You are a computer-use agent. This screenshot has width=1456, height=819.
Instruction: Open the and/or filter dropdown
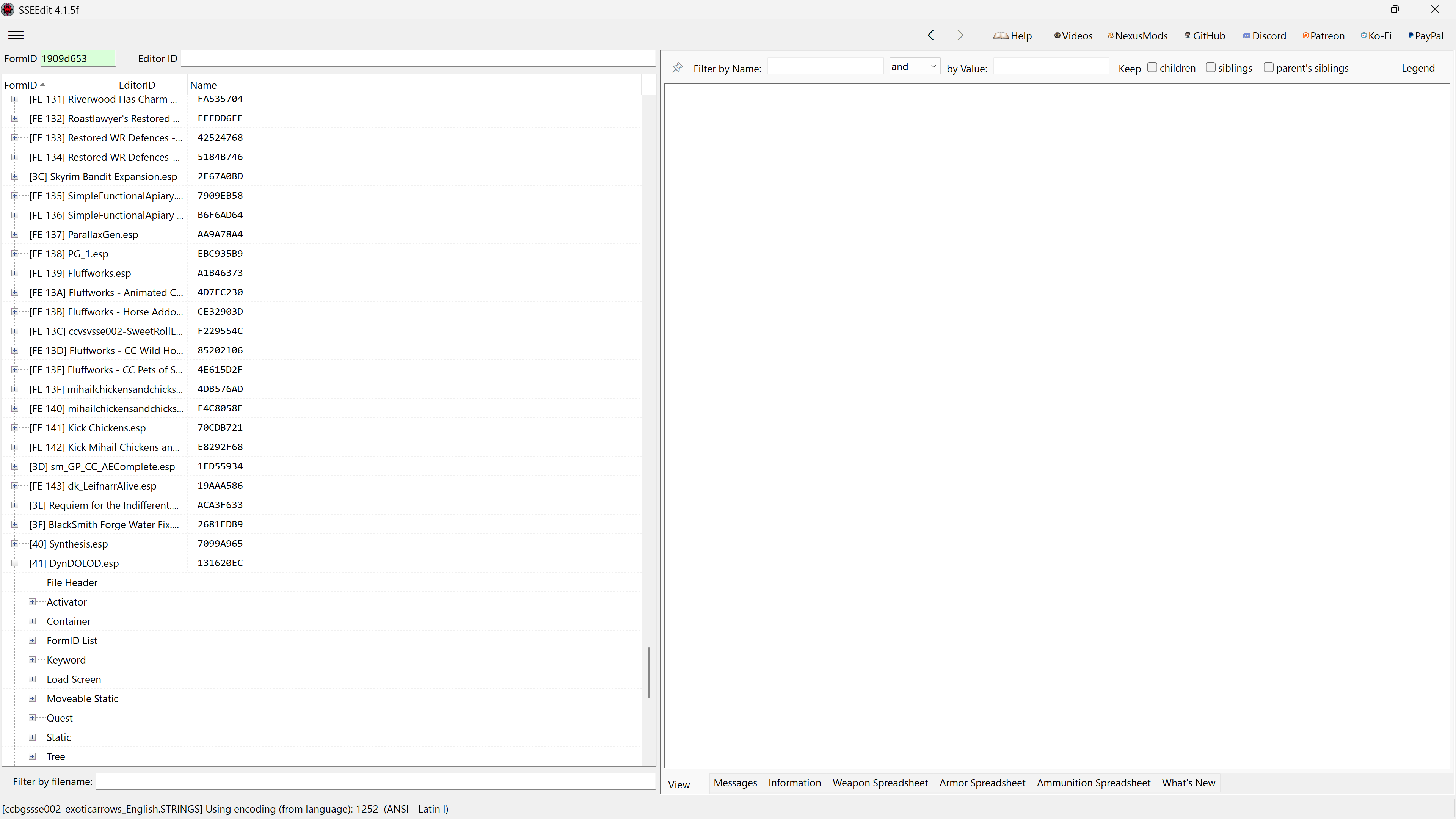coord(914,67)
